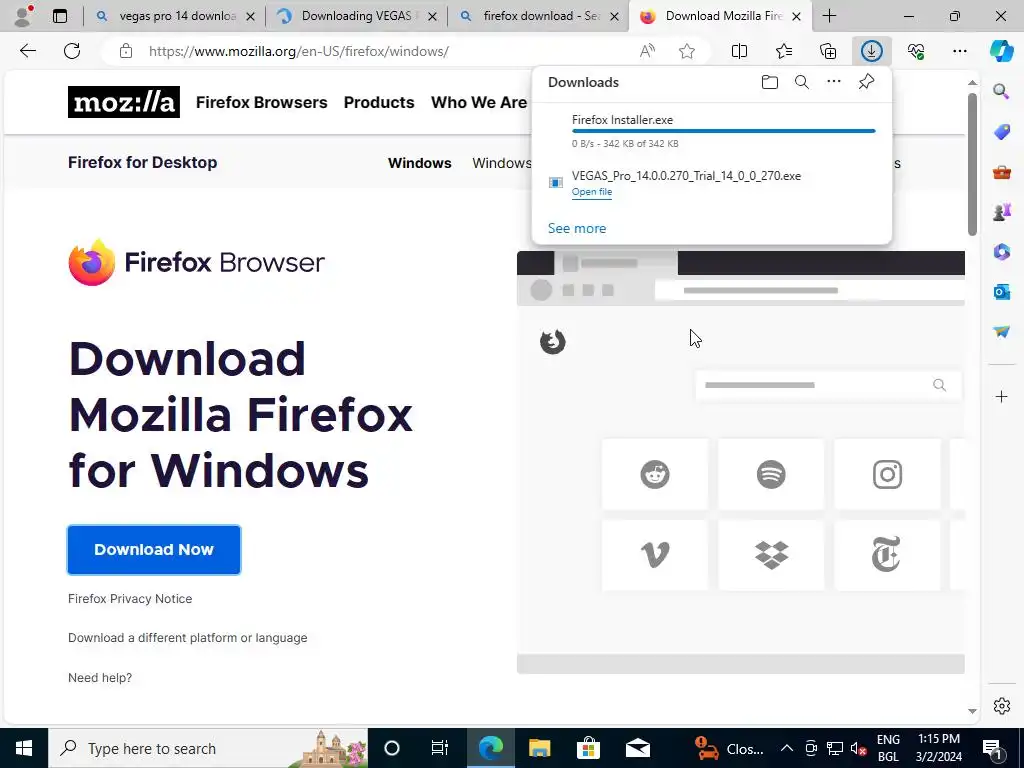
Task: Activate Read aloud icon in address bar
Action: tap(647, 51)
